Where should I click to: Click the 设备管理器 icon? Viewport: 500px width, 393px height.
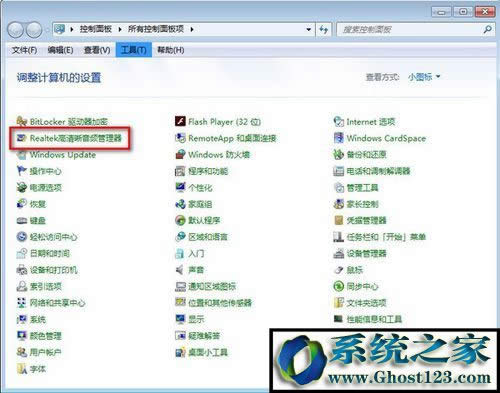pyautogui.click(x=338, y=253)
